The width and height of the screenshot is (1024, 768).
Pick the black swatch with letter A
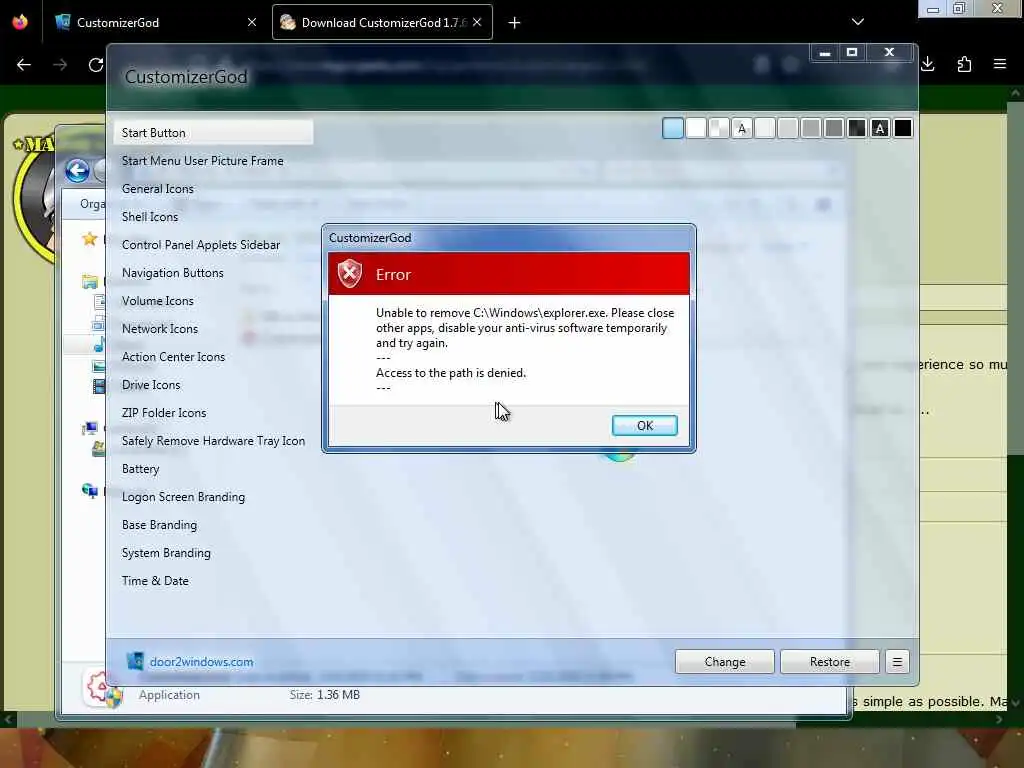pos(880,128)
